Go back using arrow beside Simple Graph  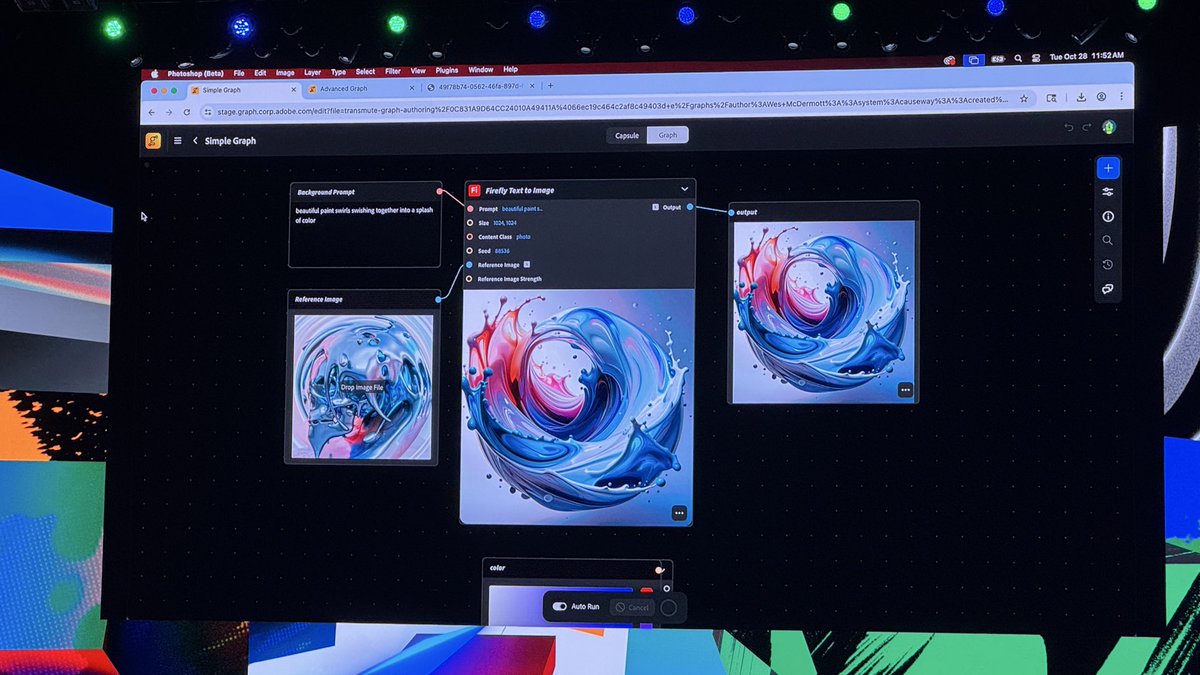195,141
